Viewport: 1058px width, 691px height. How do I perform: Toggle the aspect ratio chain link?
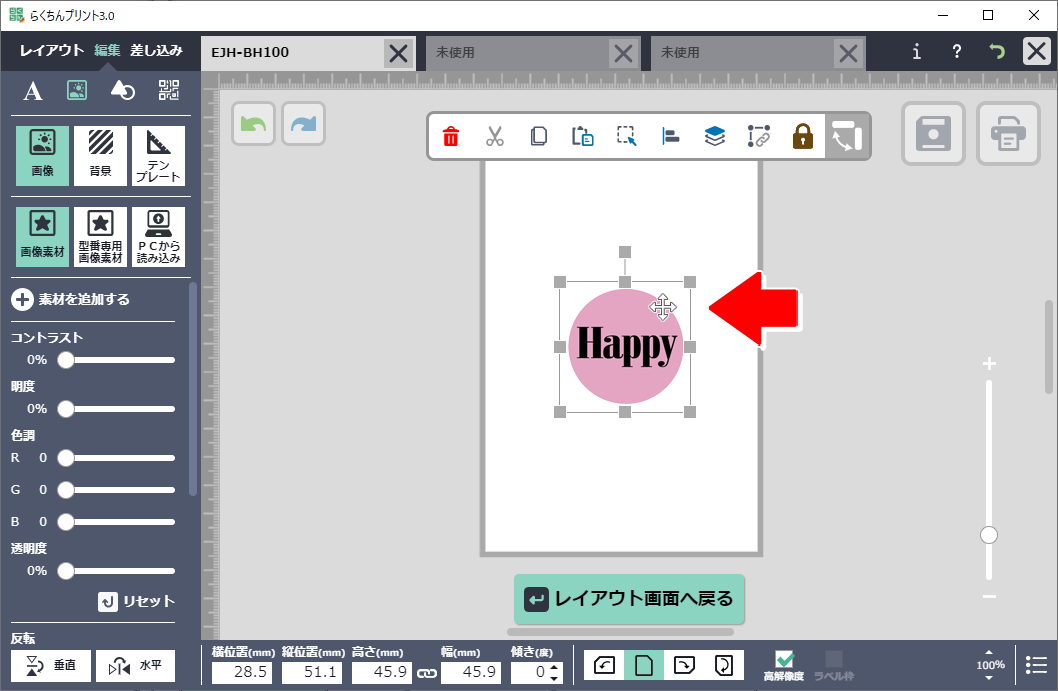(x=426, y=673)
